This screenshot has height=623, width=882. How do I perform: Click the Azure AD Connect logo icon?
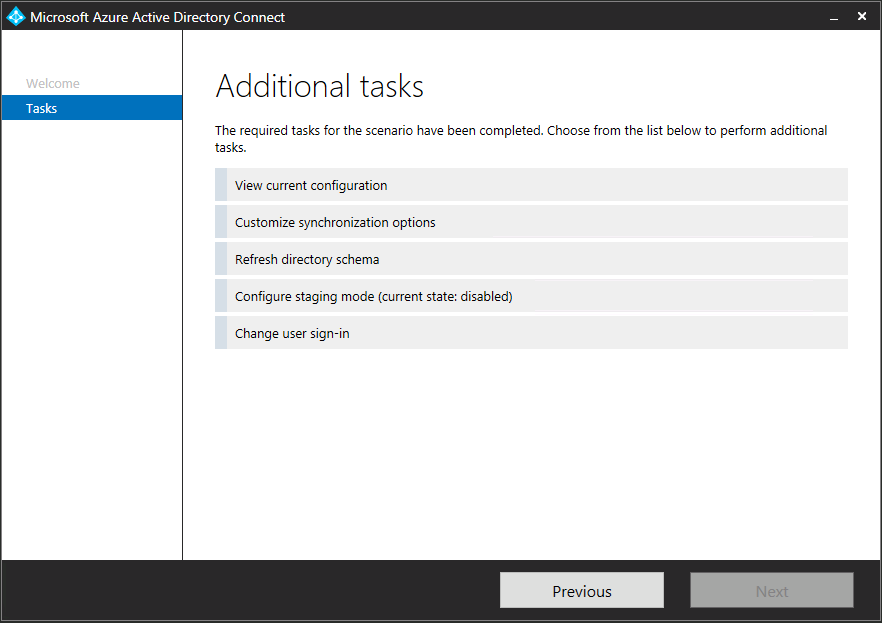(x=16, y=16)
